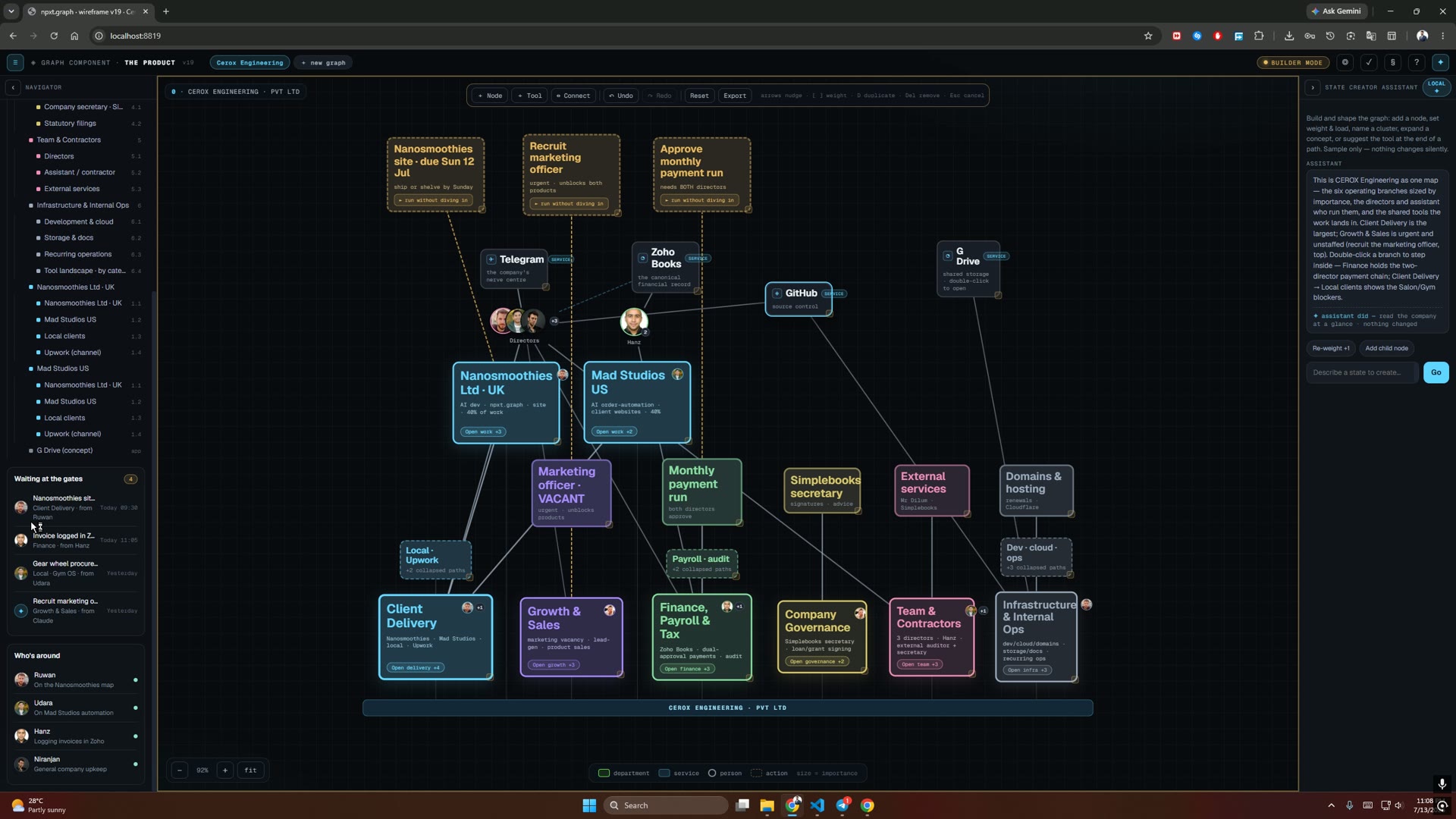The height and width of the screenshot is (819, 1456).
Task: Collapse the State Creator Assistant panel chevron
Action: [1313, 87]
